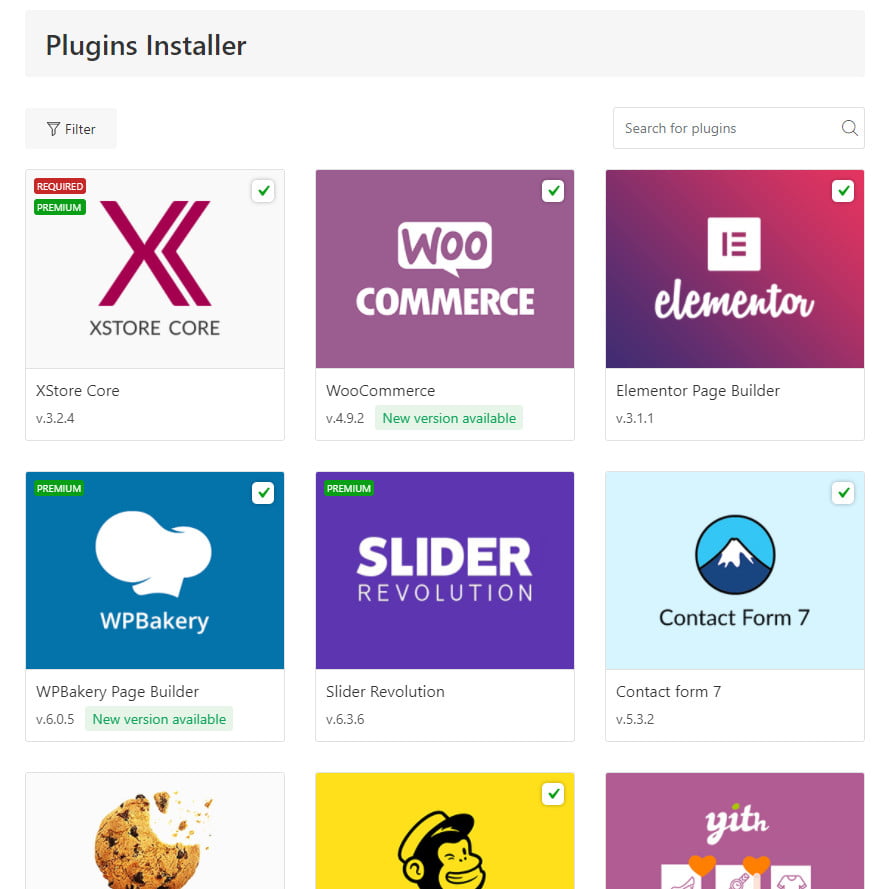This screenshot has height=889, width=889.
Task: Focus the Search for plugins field
Action: [x=738, y=128]
